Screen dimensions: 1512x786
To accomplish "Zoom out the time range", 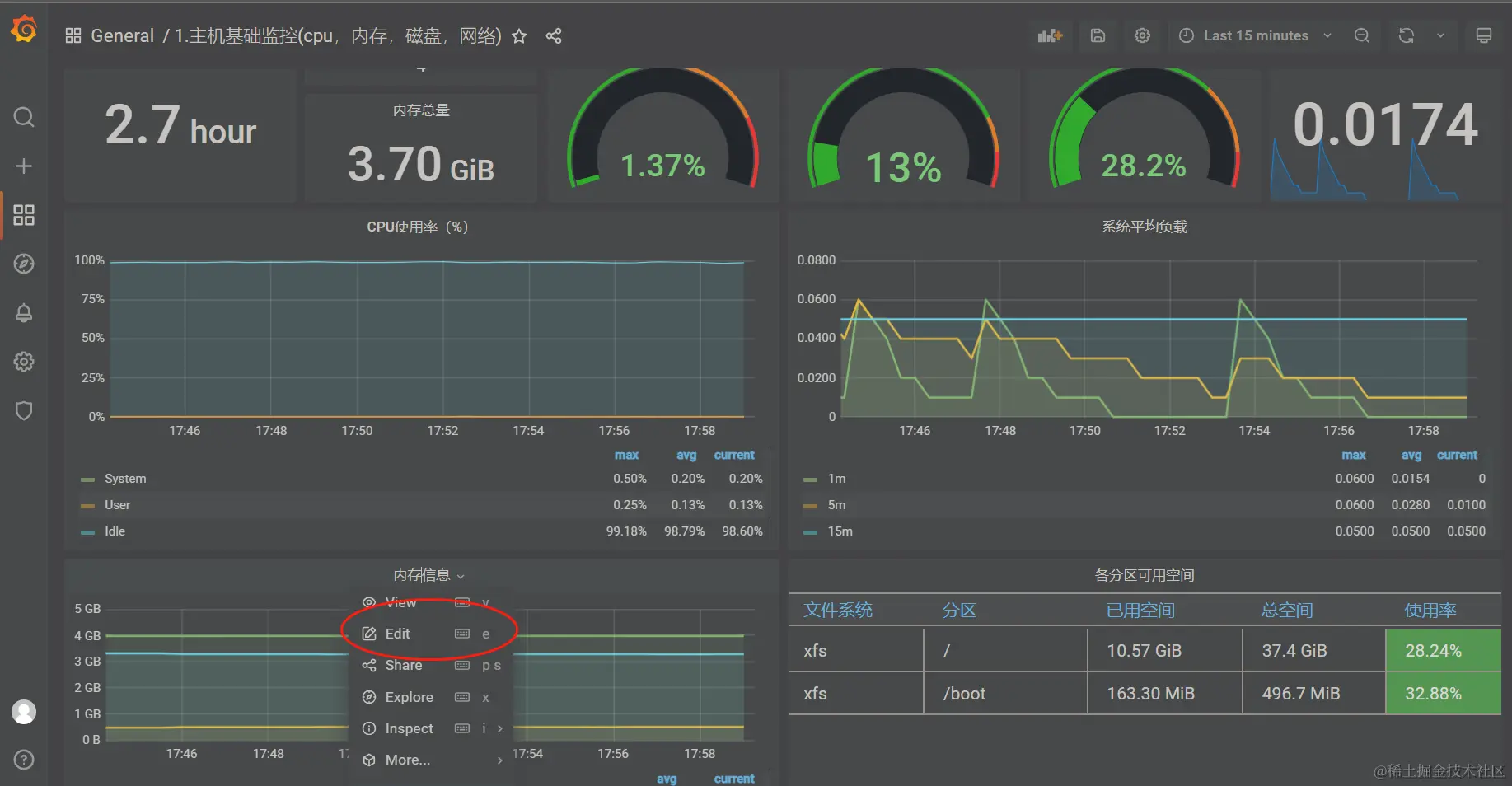I will click(x=1362, y=35).
